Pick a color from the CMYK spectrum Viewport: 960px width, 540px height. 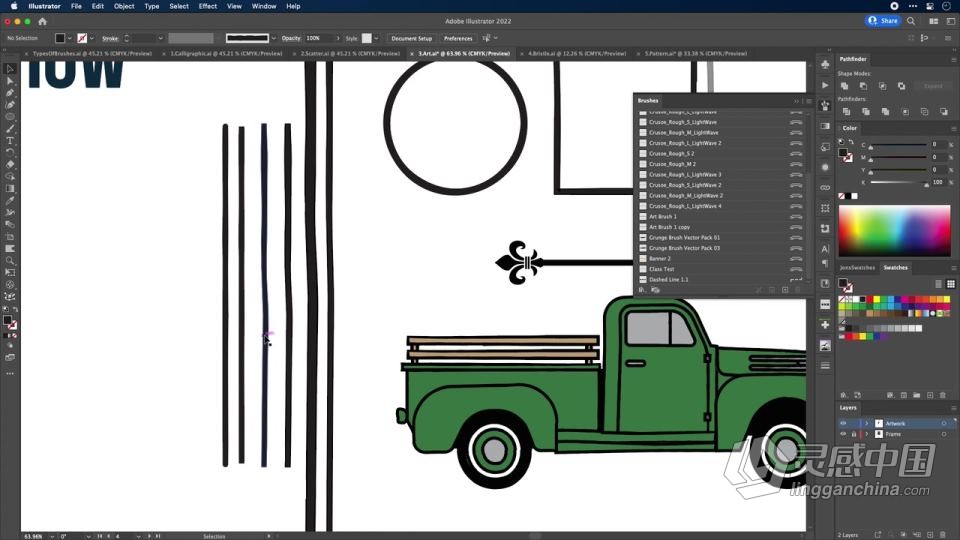(x=894, y=230)
